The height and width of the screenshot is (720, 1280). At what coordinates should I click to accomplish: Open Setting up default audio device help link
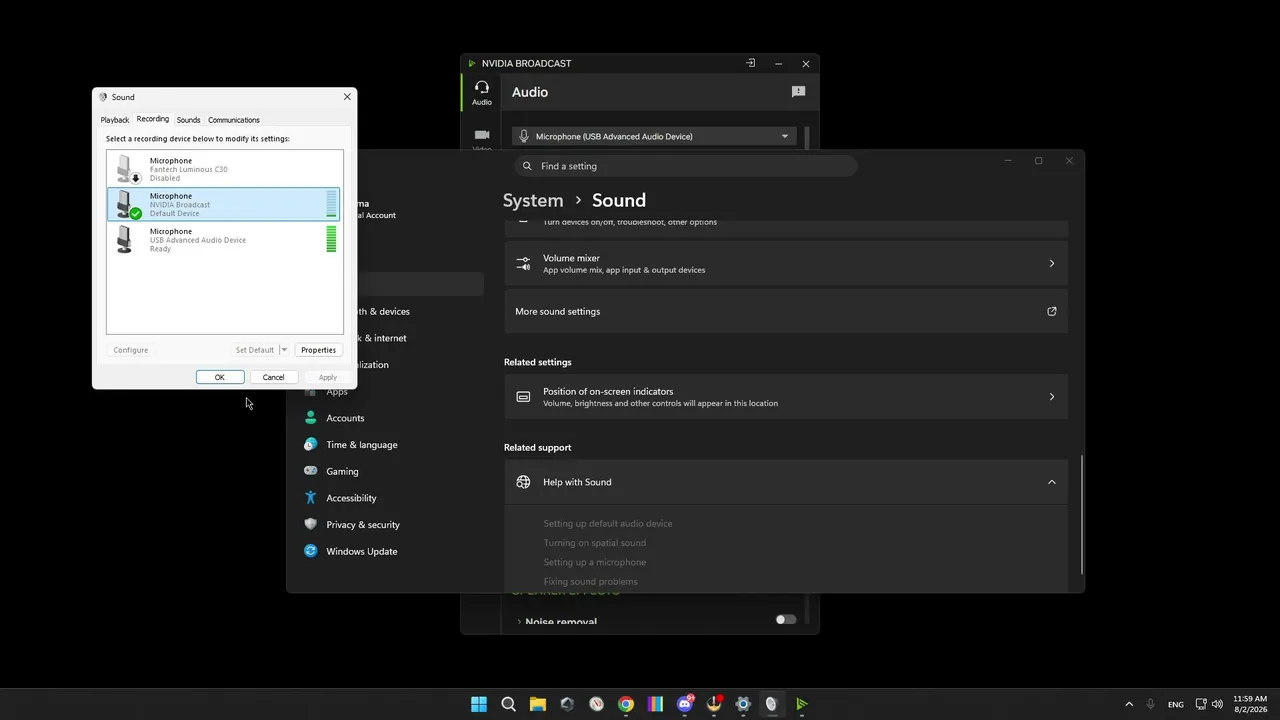608,524
